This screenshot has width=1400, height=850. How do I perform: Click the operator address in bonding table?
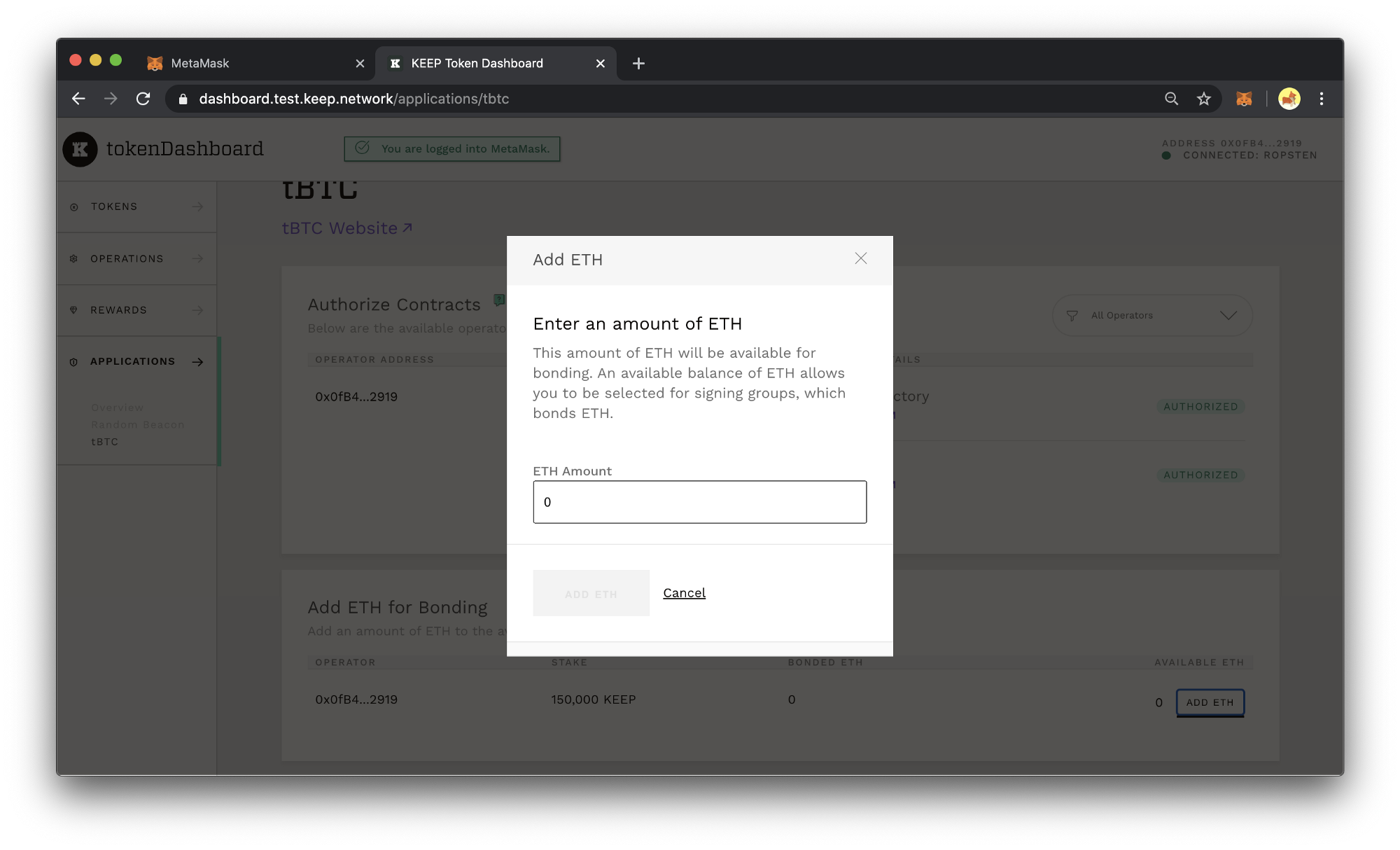[x=356, y=699]
